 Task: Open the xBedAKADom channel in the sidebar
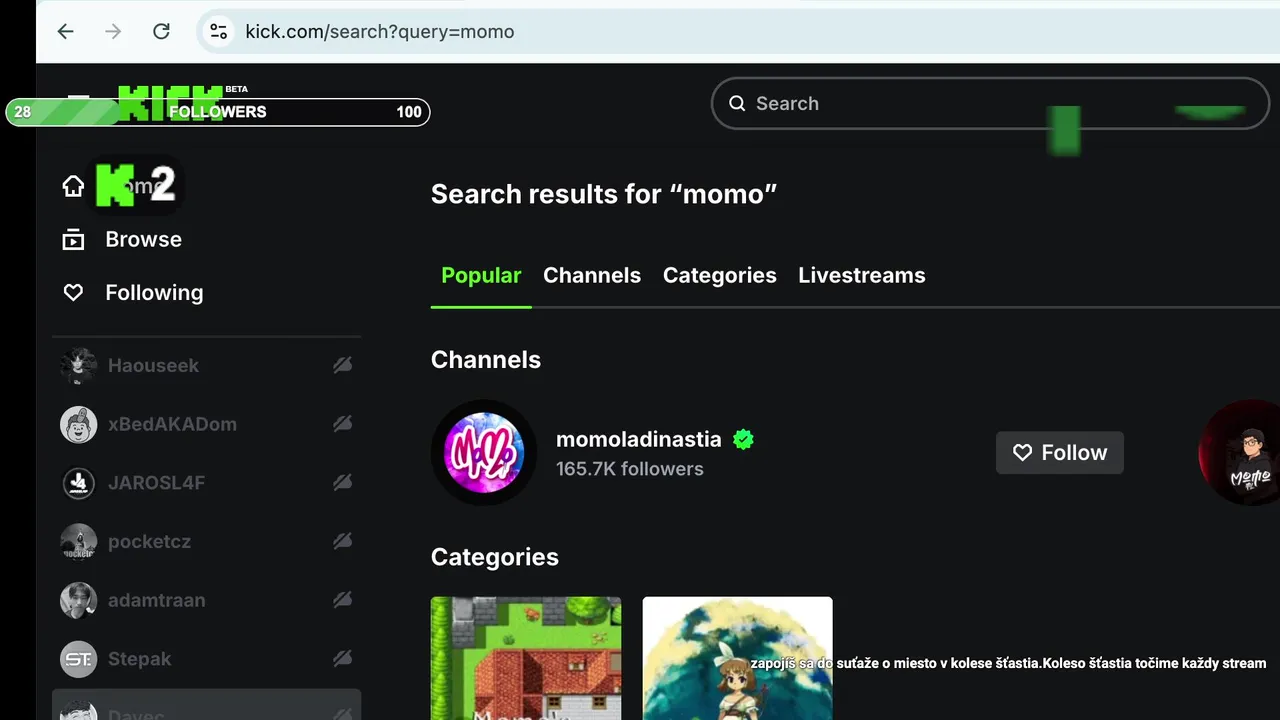coord(206,424)
